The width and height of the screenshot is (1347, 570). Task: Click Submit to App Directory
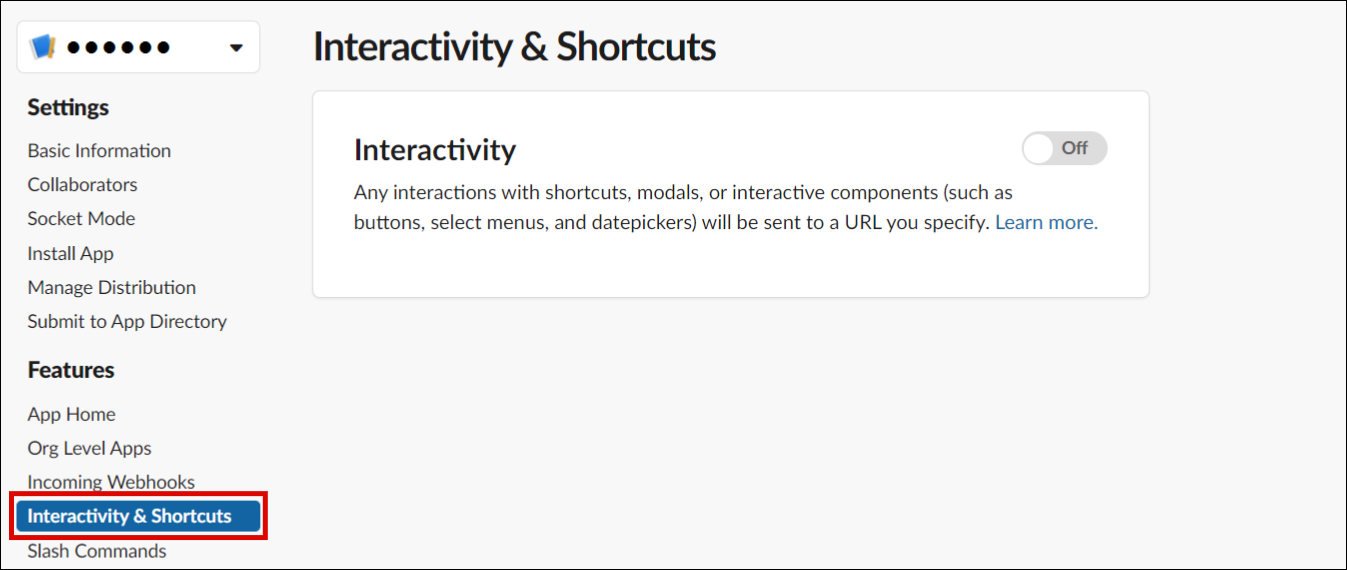click(127, 322)
